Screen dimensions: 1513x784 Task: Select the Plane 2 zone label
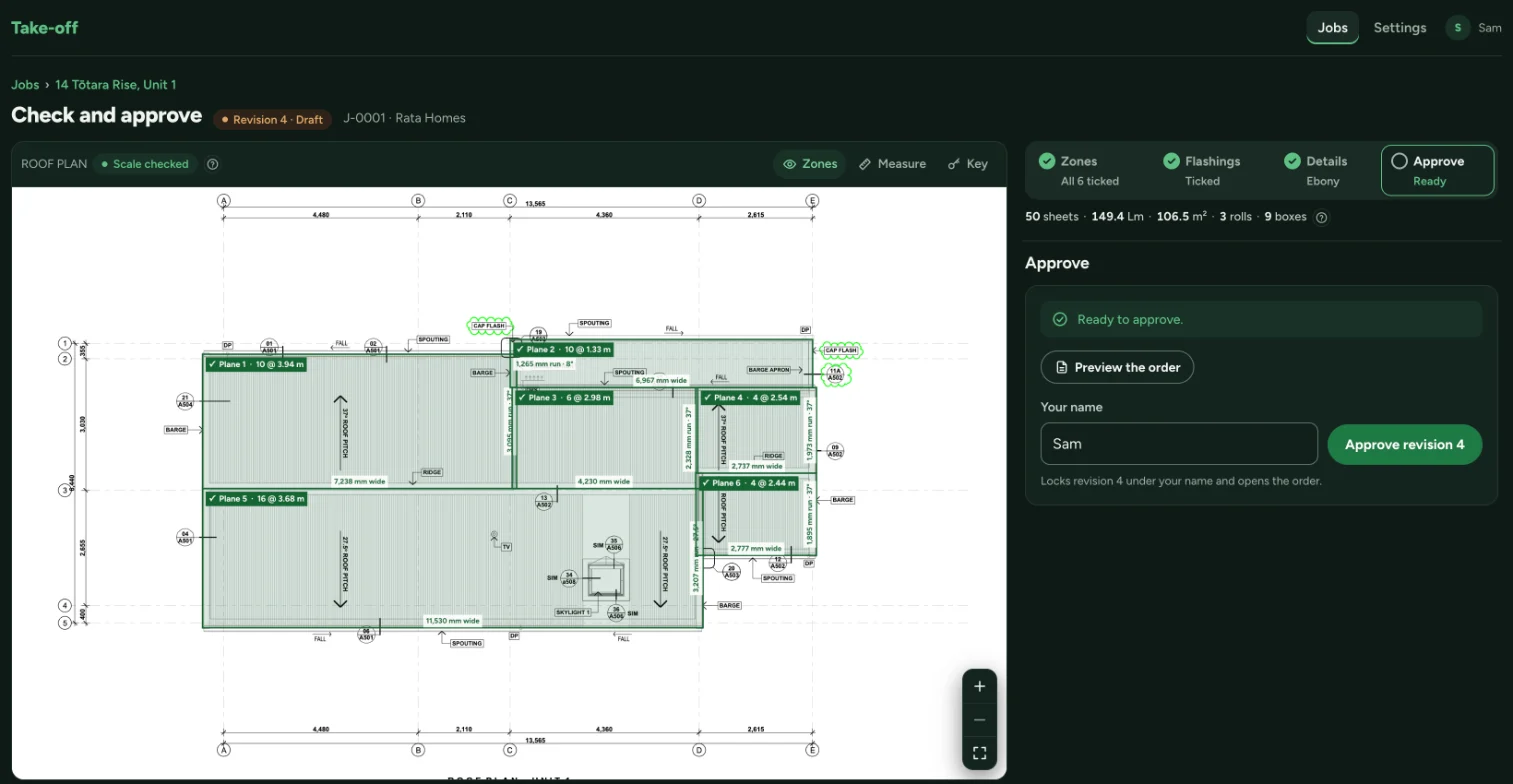563,350
